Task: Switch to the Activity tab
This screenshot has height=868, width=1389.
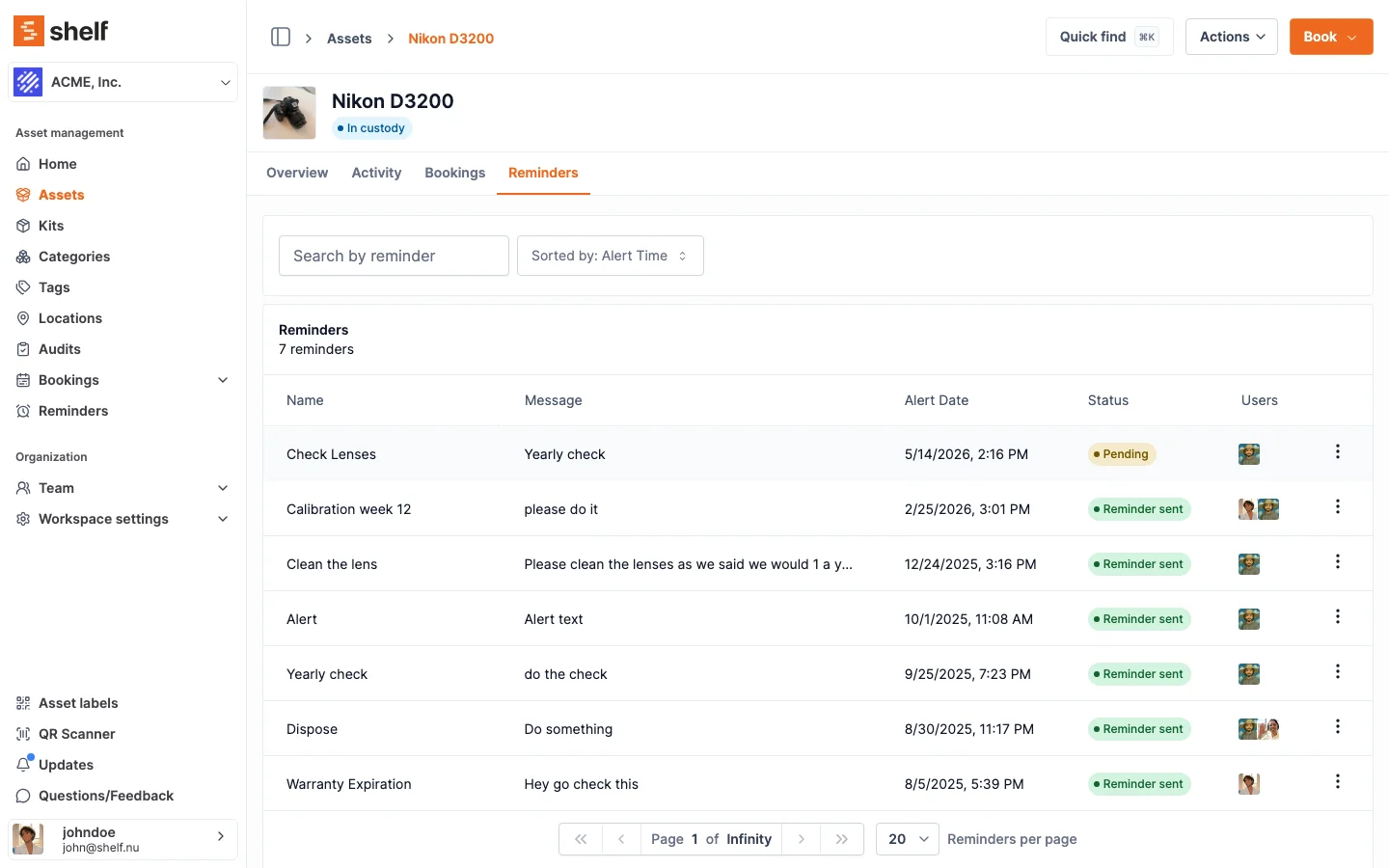Action: pos(376,173)
